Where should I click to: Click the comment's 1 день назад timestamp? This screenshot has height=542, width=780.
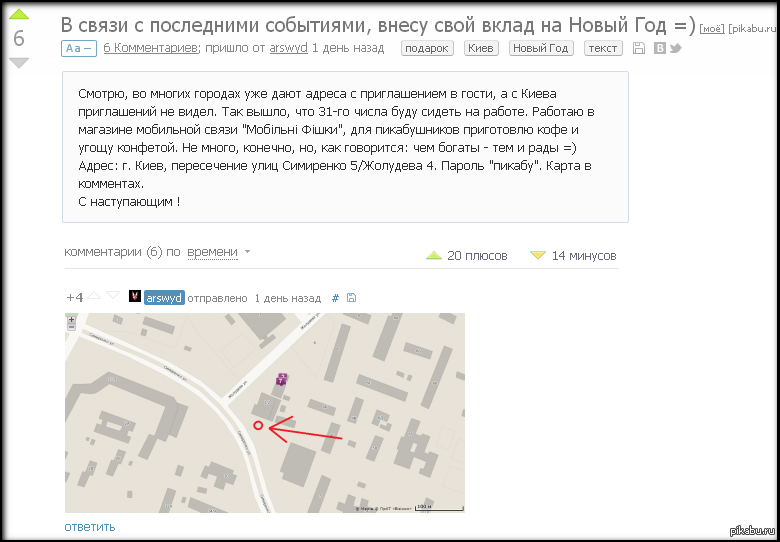coord(288,298)
